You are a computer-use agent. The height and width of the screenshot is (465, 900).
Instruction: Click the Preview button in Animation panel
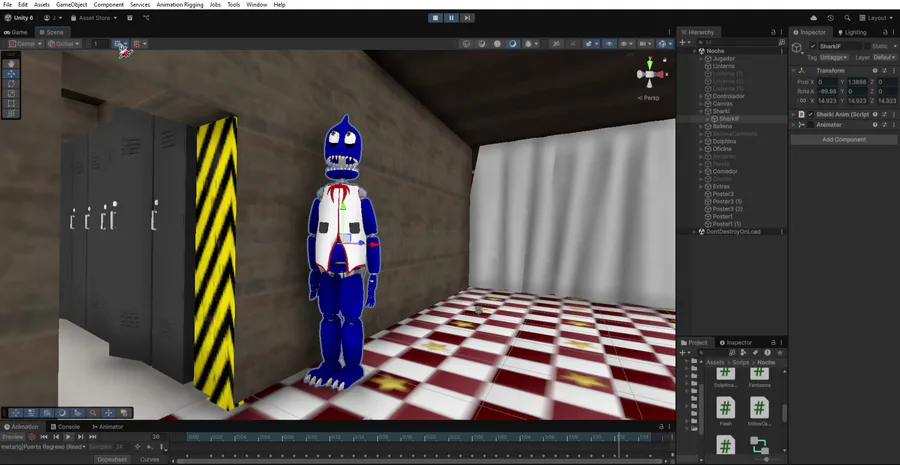pyautogui.click(x=13, y=437)
